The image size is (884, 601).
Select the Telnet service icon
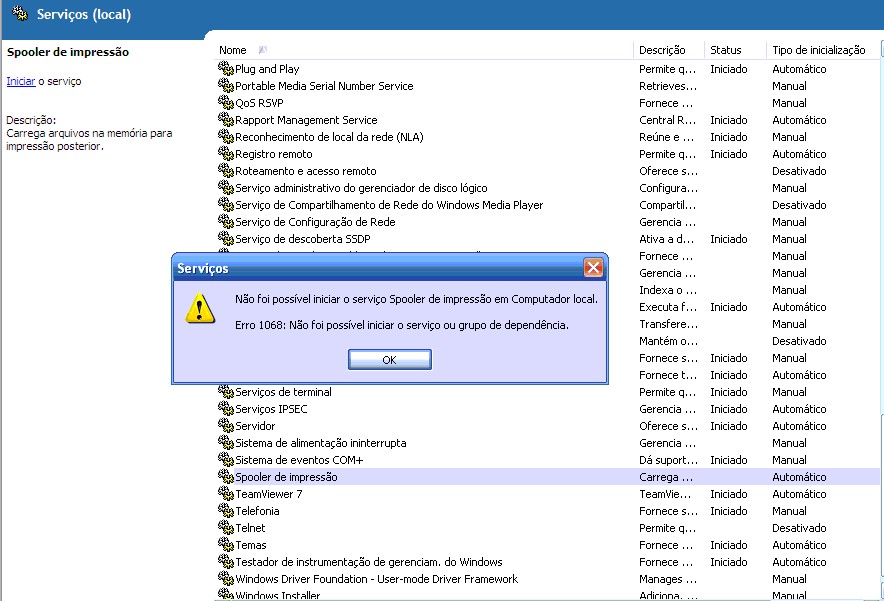pos(226,528)
